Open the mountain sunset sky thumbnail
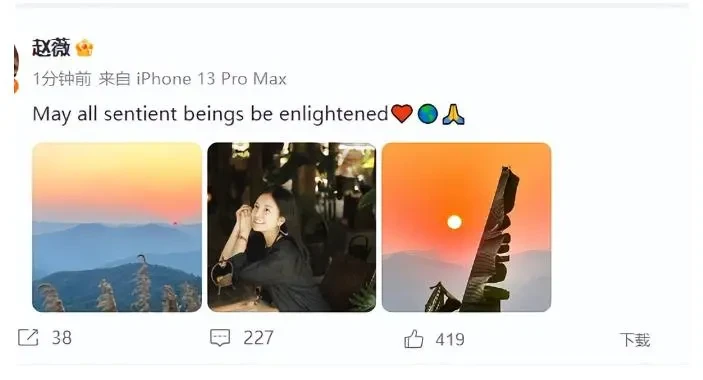703x380 pixels. [117, 227]
